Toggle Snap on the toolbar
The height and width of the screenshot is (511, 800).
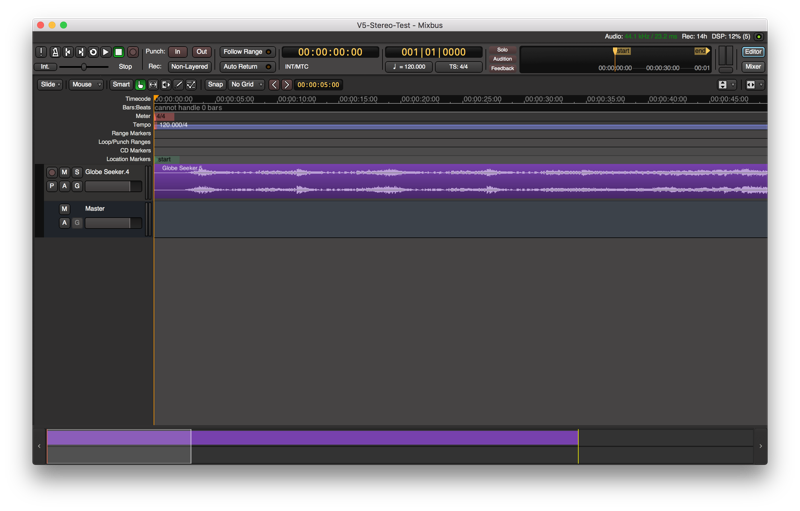[215, 85]
